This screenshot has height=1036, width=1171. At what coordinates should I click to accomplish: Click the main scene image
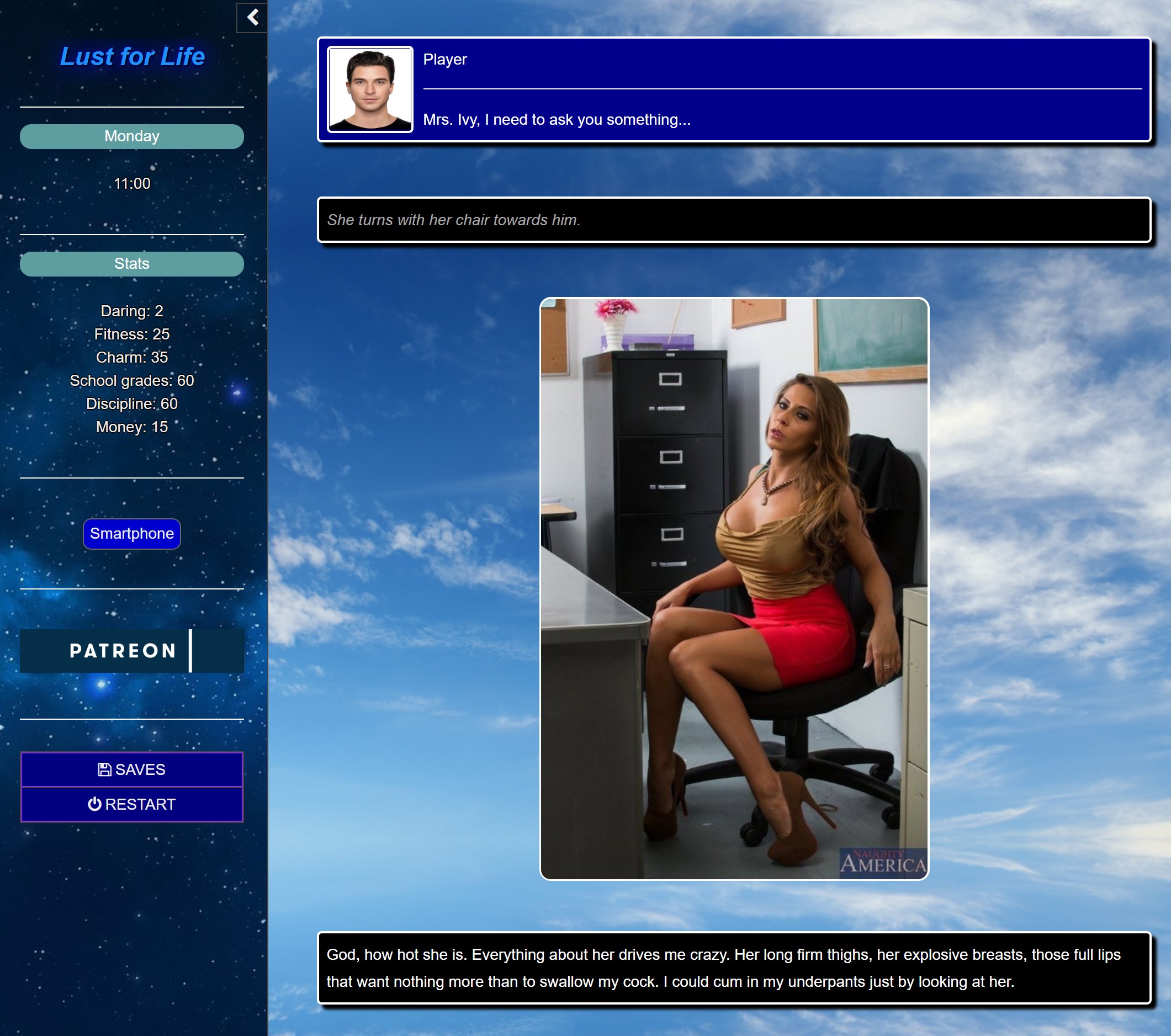point(734,588)
